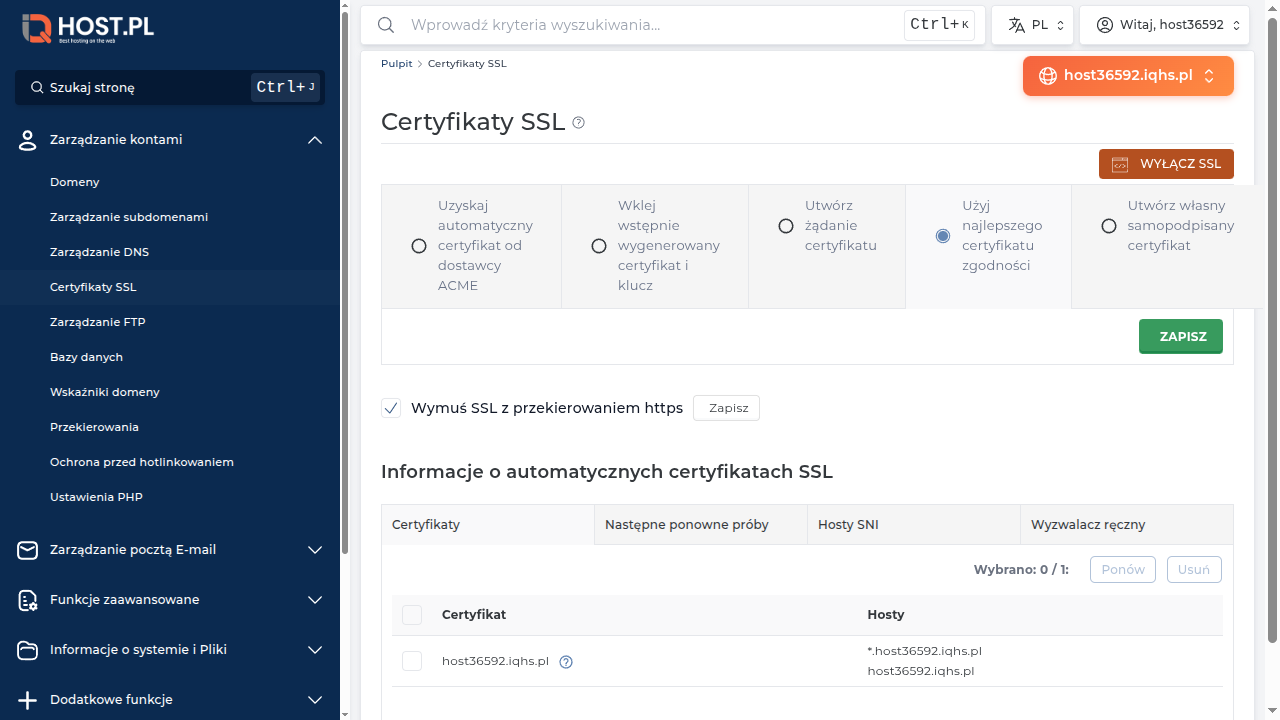Expand Dodatkowe funkcje section
This screenshot has height=720, width=1280.
[x=315, y=700]
